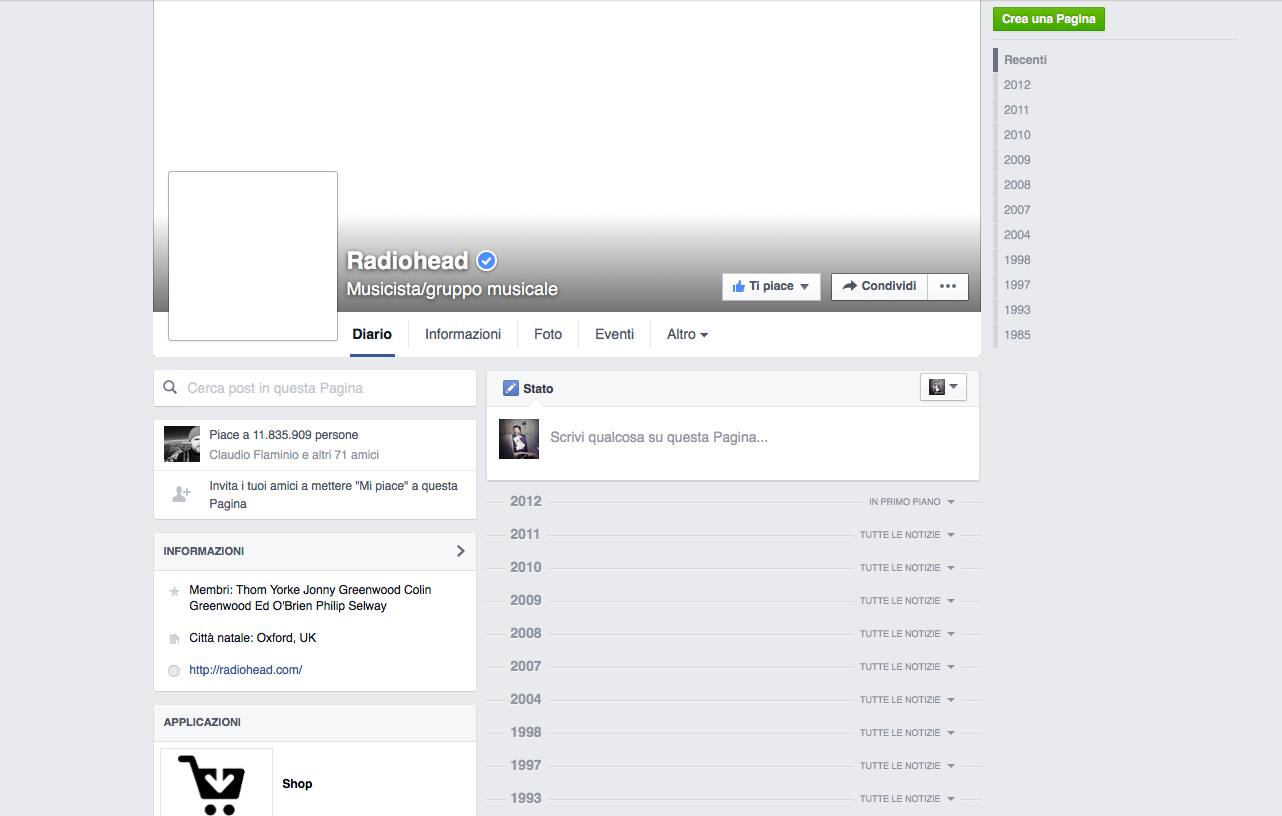The image size is (1282, 816).
Task: Open the post-as identity dropdown
Action: point(943,387)
